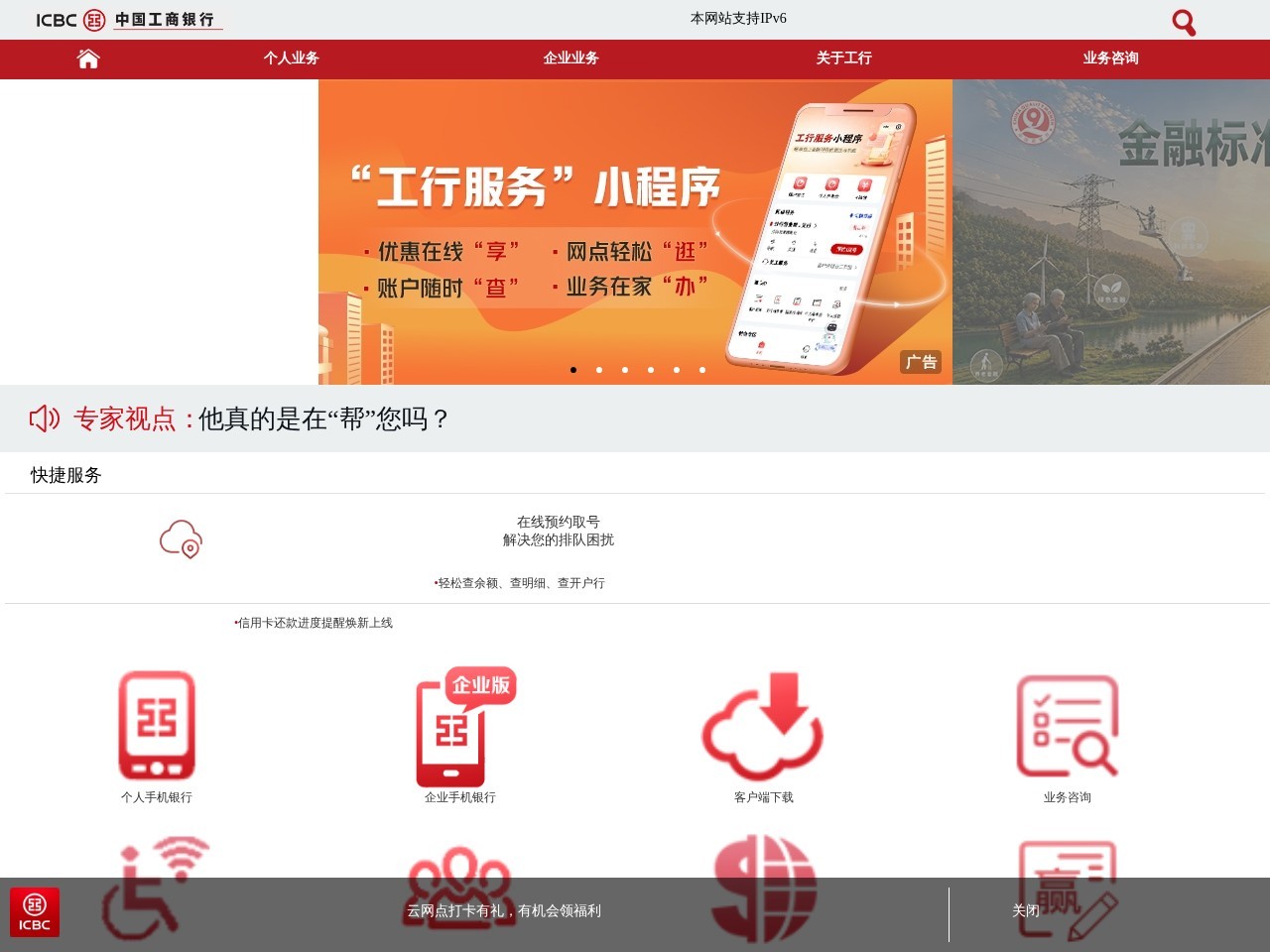Open the 工行服务小程序 banner
This screenshot has height=952, width=1270.
pyautogui.click(x=635, y=232)
